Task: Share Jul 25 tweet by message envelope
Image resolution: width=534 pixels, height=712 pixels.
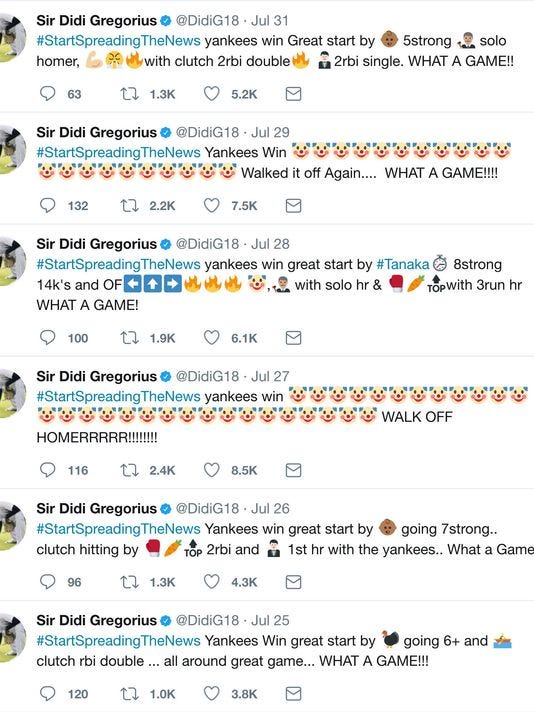Action: (293, 693)
